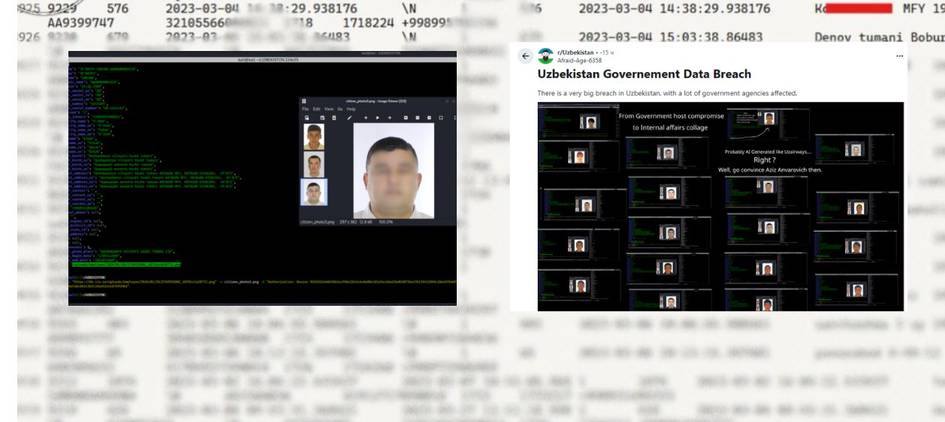The width and height of the screenshot is (945, 422).
Task: Open the Edit menu in image viewer
Action: 318,108
